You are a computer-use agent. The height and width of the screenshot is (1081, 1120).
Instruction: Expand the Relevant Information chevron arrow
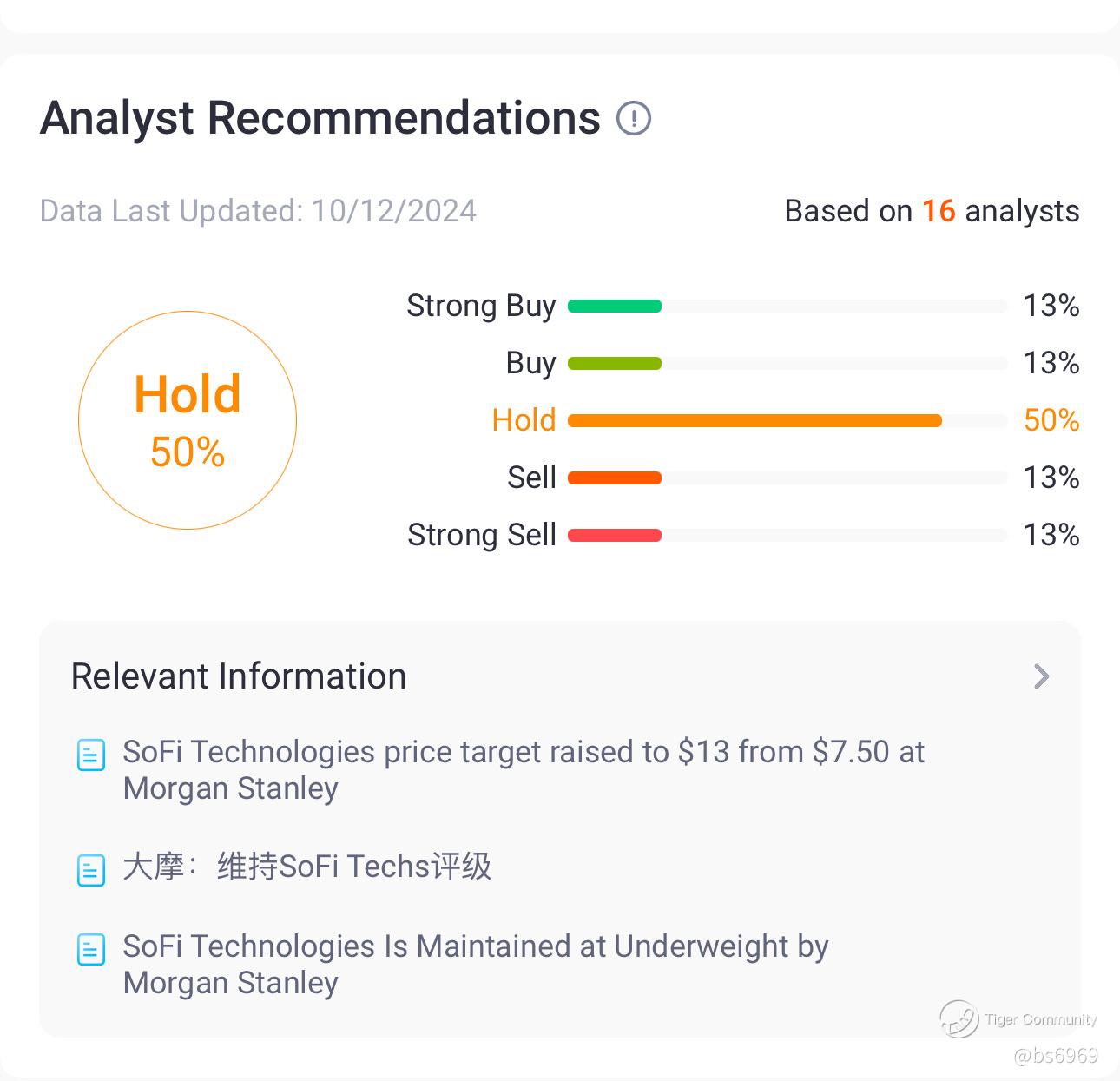point(1041,676)
